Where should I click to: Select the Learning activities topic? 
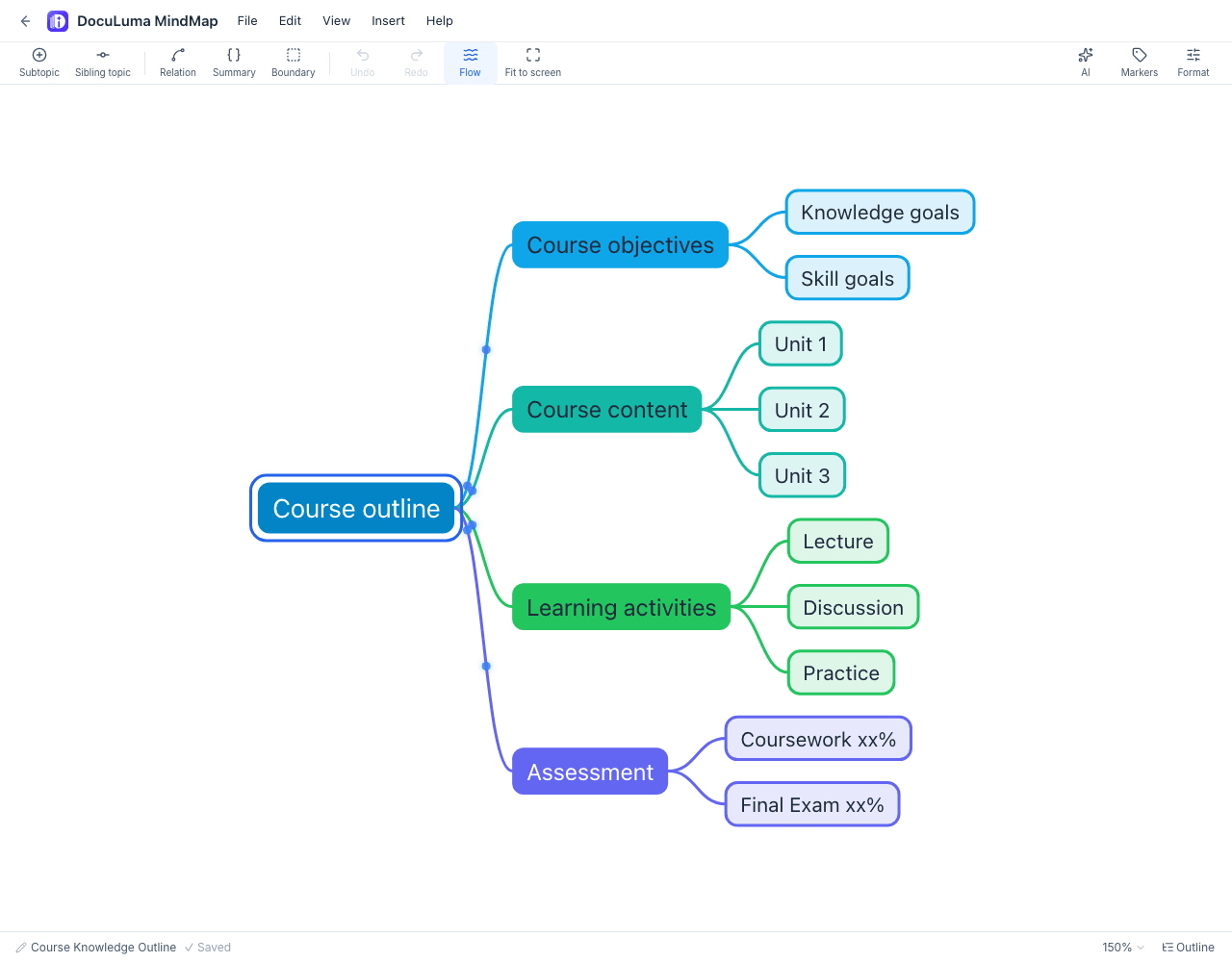622,607
